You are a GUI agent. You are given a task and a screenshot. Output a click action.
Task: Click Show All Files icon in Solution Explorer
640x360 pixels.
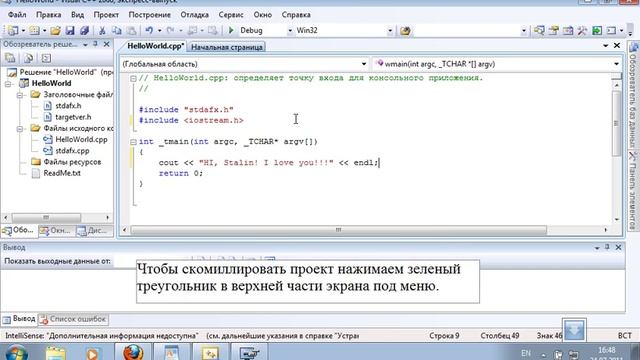coord(28,58)
